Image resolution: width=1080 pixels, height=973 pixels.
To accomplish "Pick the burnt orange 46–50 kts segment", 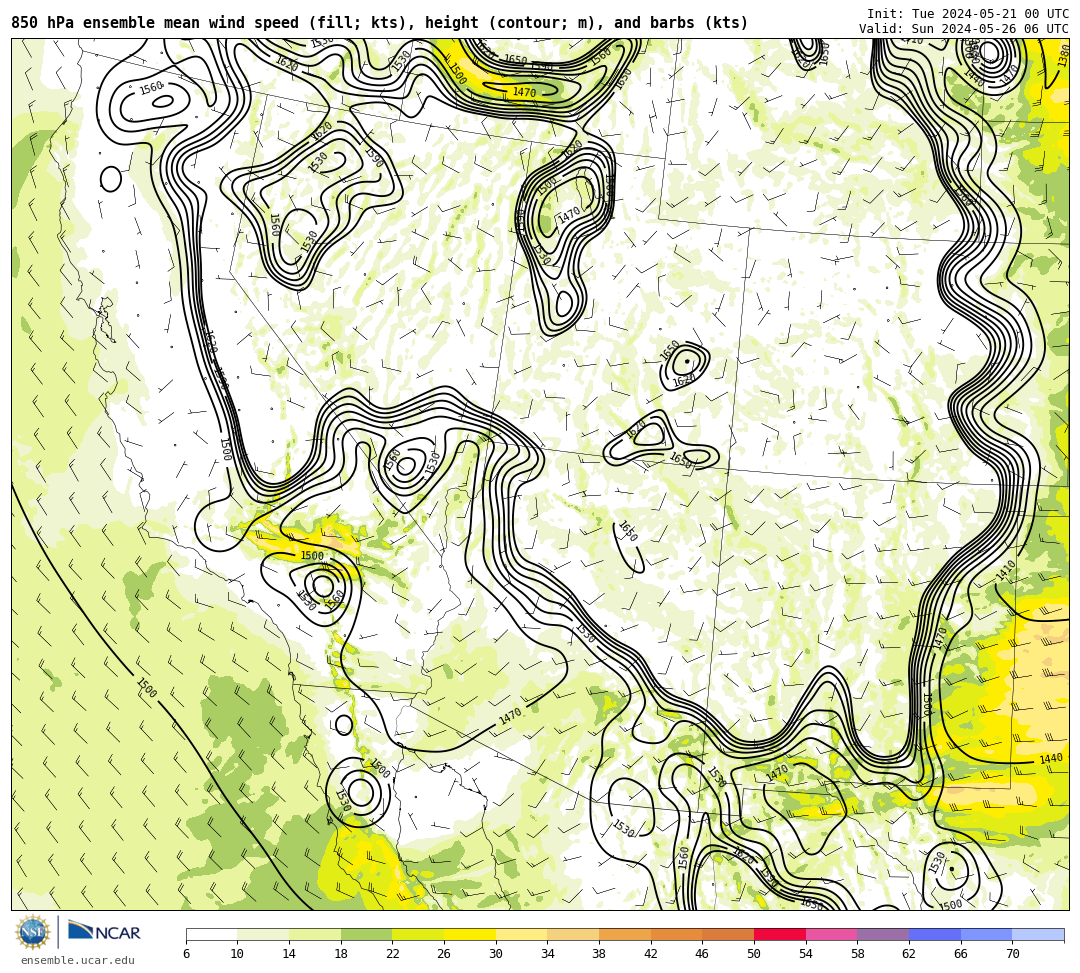I will pyautogui.click(x=728, y=934).
